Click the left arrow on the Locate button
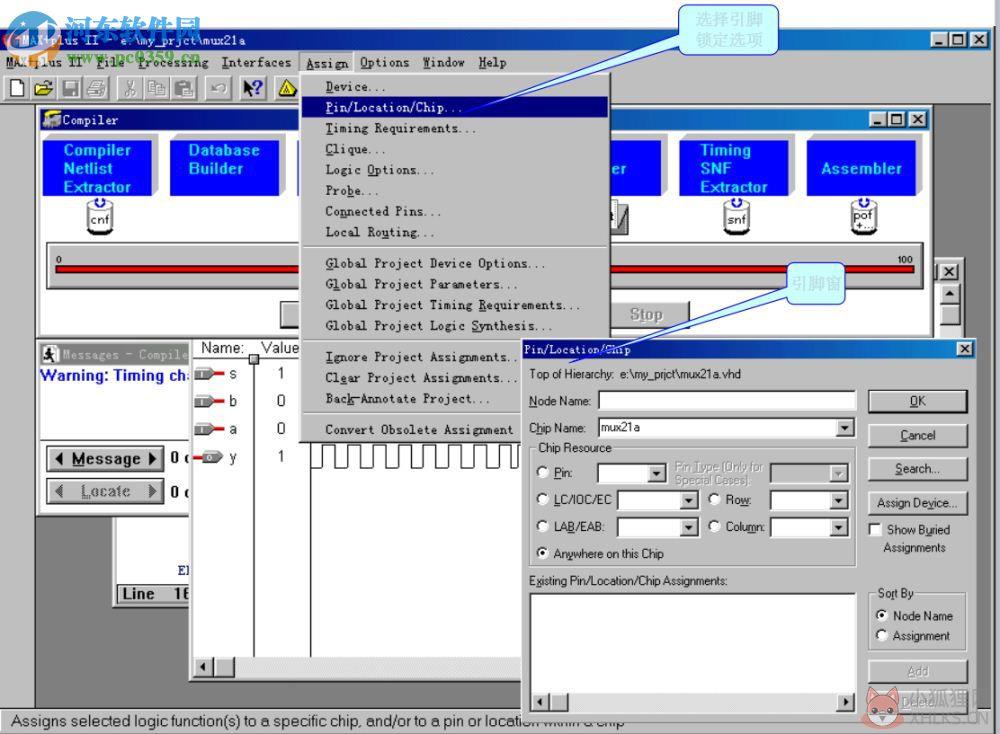 pyautogui.click(x=59, y=491)
